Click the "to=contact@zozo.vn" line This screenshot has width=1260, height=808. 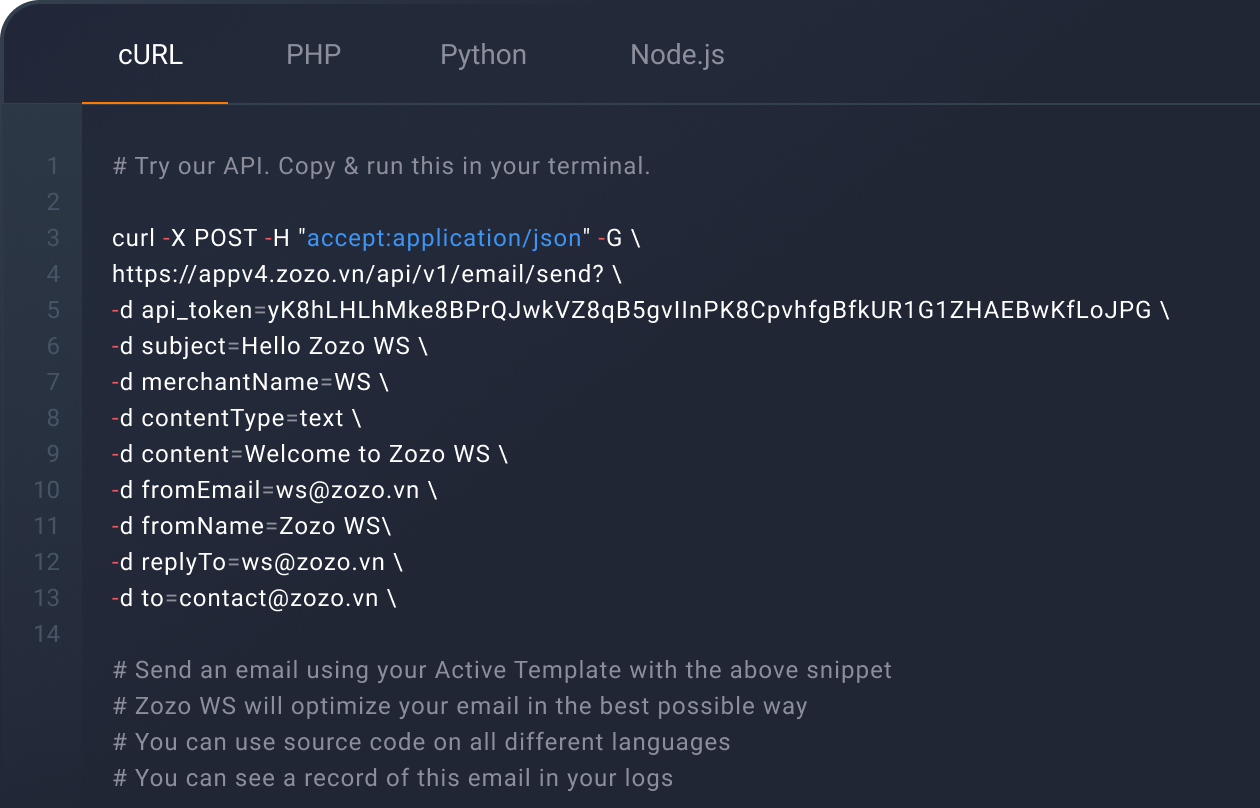(x=254, y=598)
